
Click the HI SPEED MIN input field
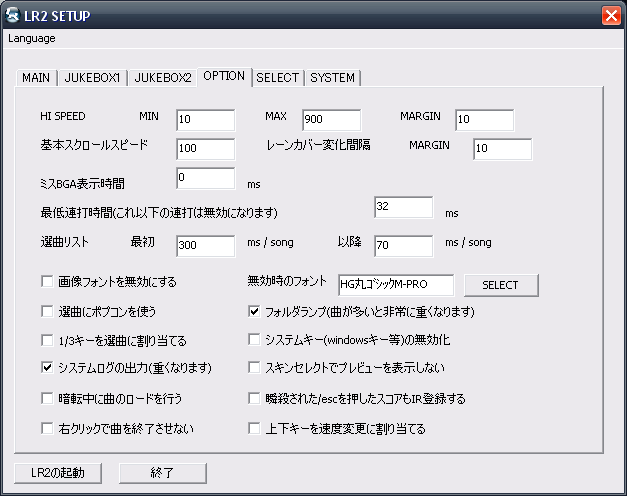205,120
